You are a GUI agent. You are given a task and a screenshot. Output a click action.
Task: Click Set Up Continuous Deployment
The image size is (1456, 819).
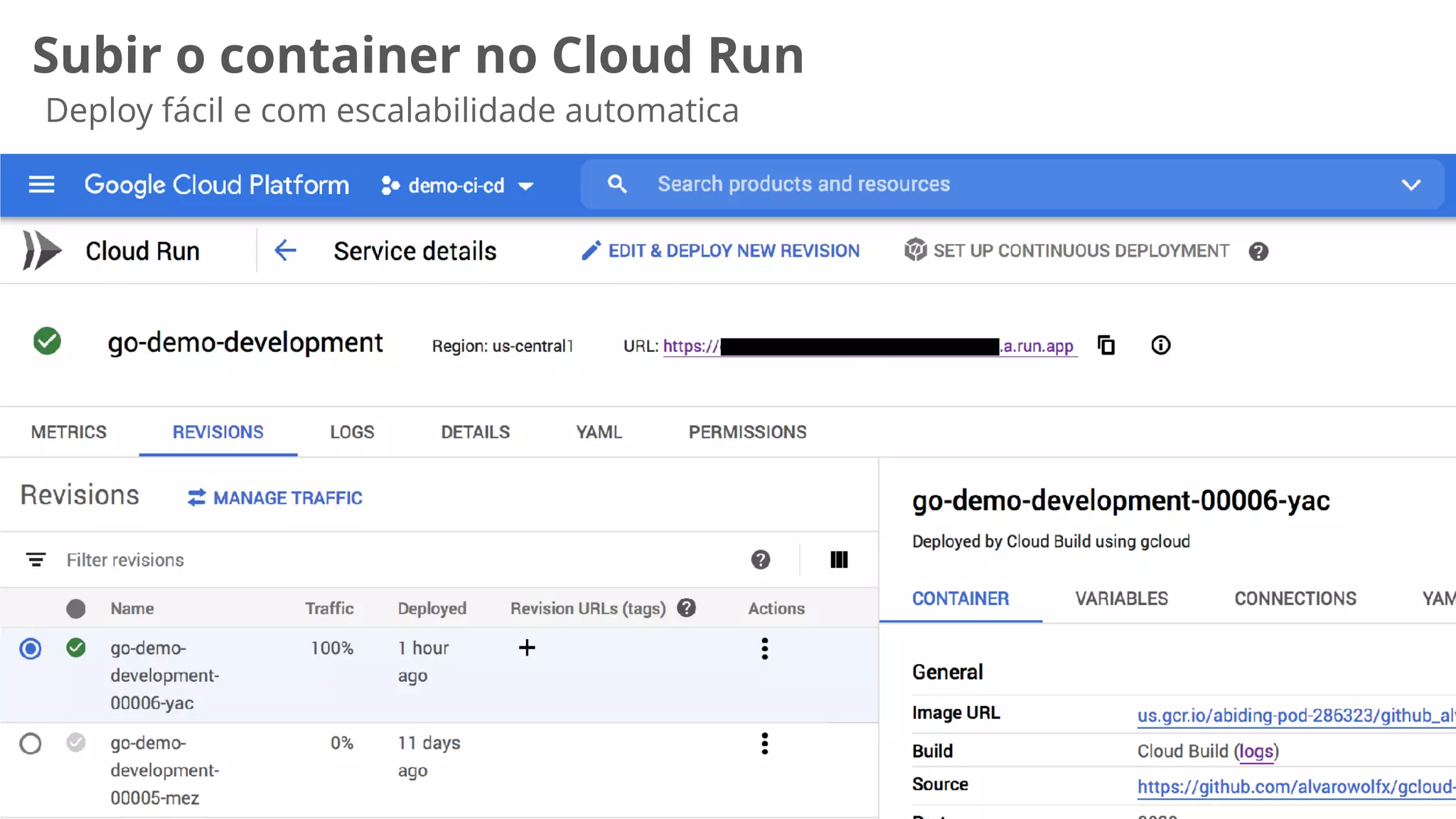point(1066,251)
